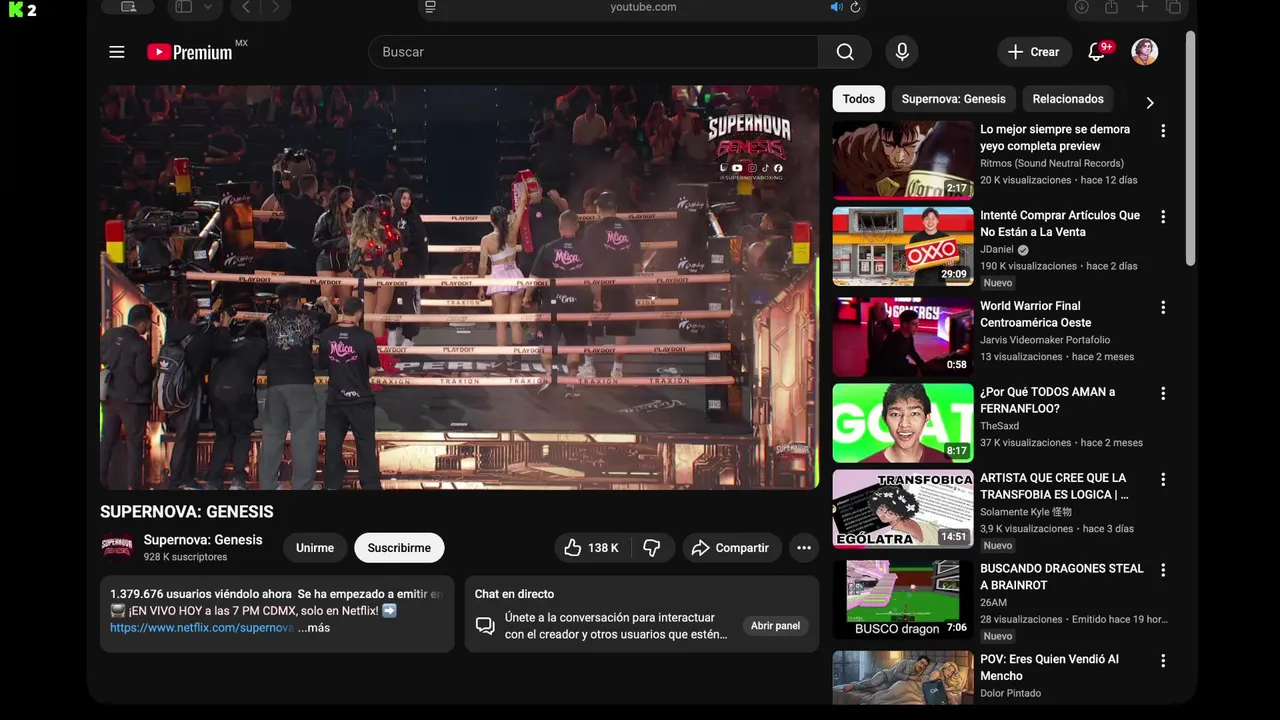Open the JDaniel channel name

pyautogui.click(x=997, y=250)
